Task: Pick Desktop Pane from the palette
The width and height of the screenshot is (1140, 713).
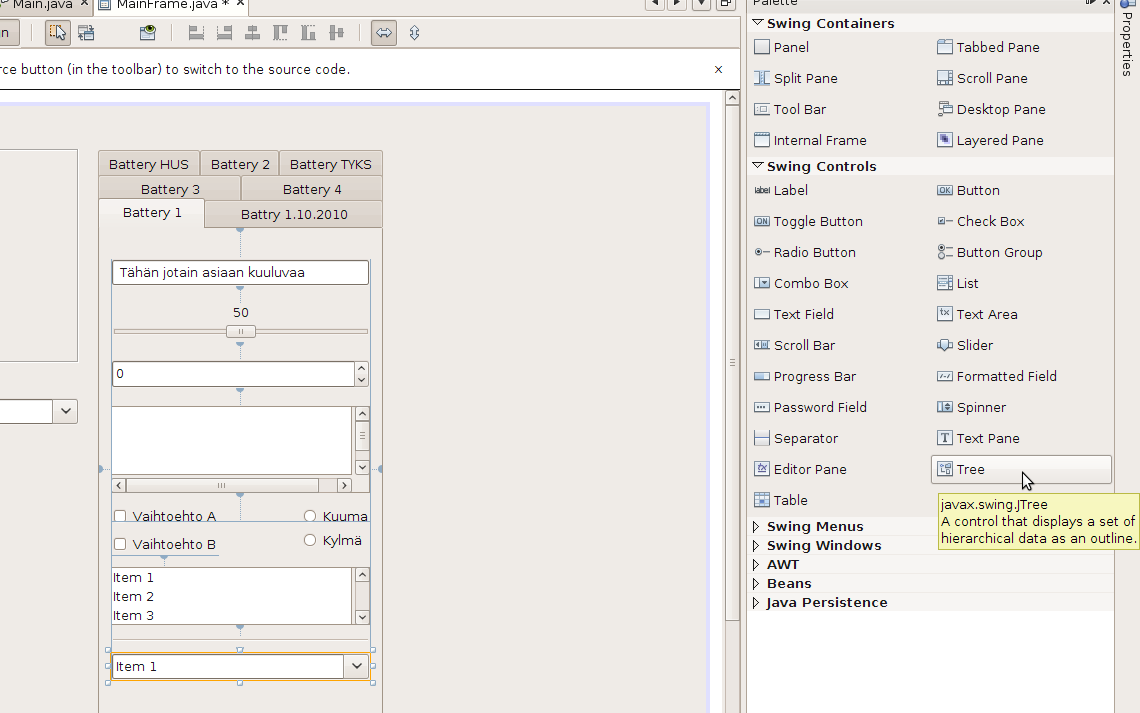Action: pos(991,110)
